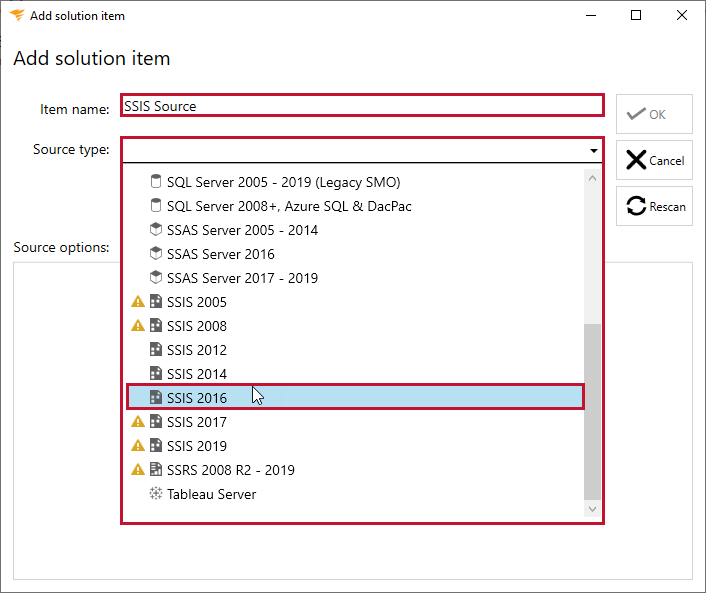
Task: Click the package icon of SSIS 2008
Action: 155,325
